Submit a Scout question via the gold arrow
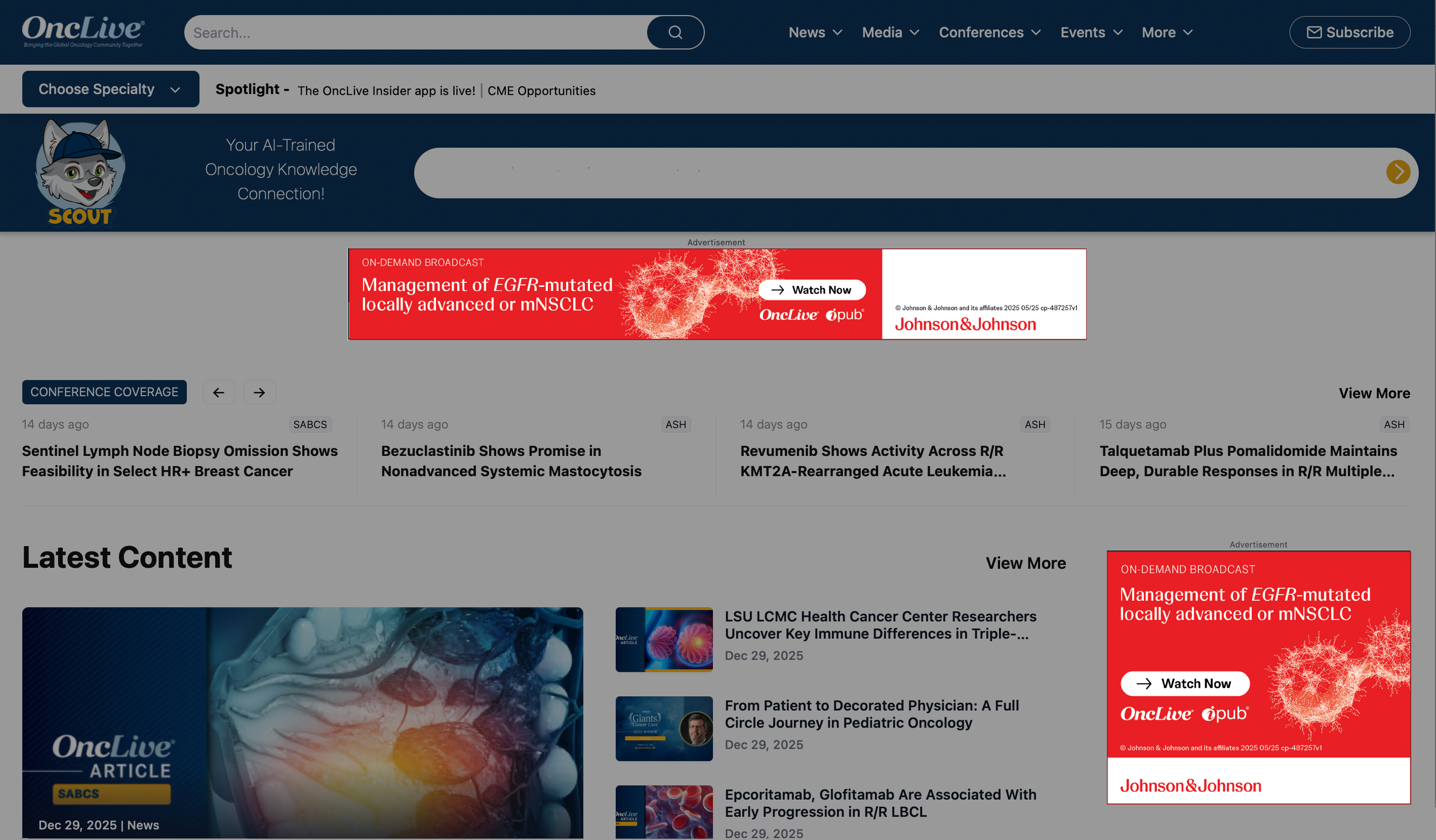The height and width of the screenshot is (840, 1436). tap(1398, 172)
